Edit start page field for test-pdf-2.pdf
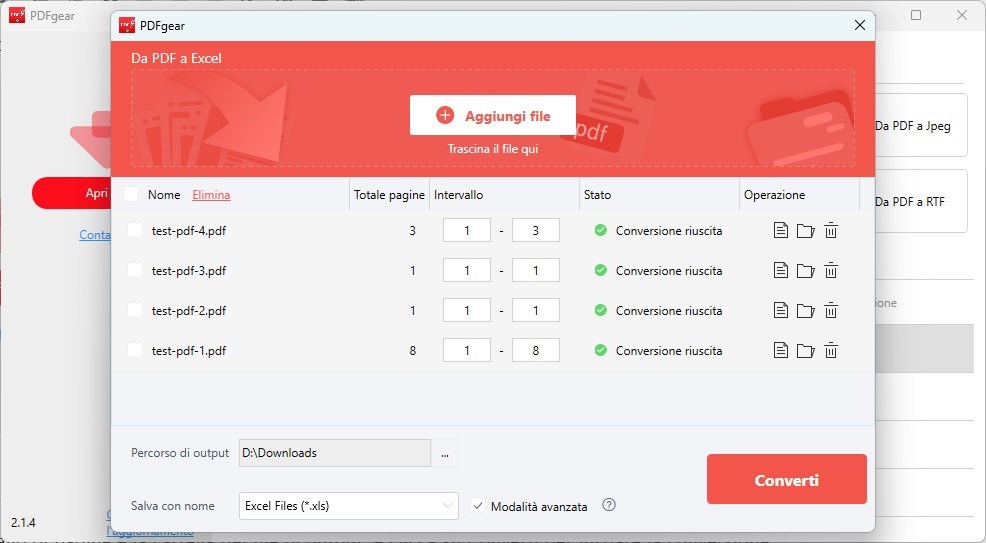This screenshot has height=543, width=986. [x=467, y=310]
